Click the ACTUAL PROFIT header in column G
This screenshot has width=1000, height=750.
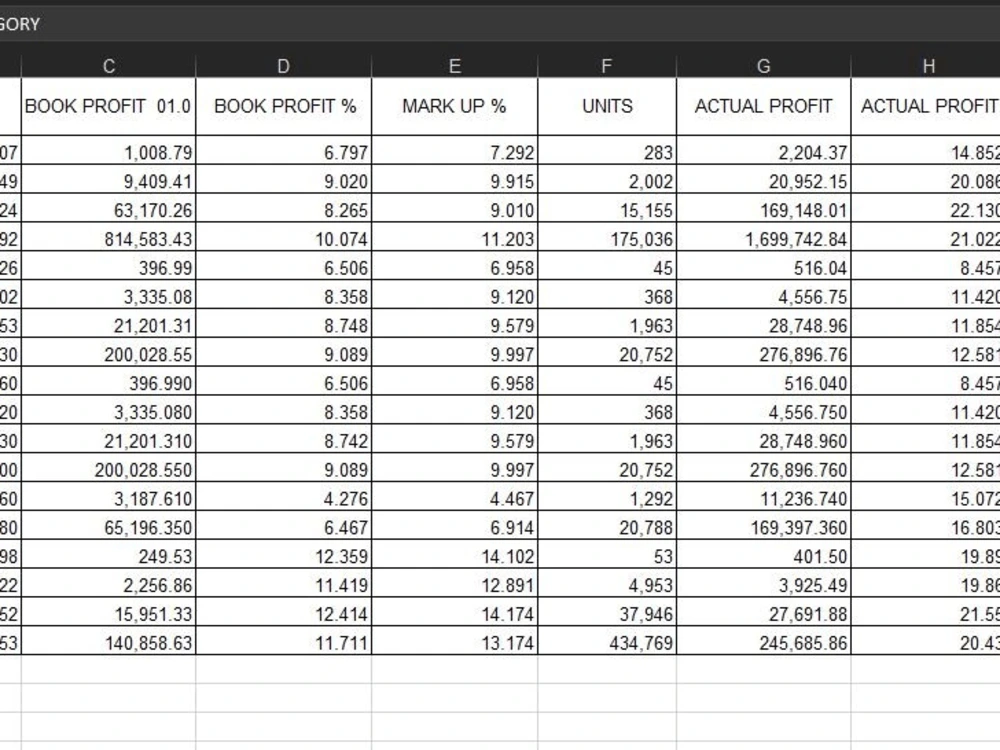click(763, 107)
